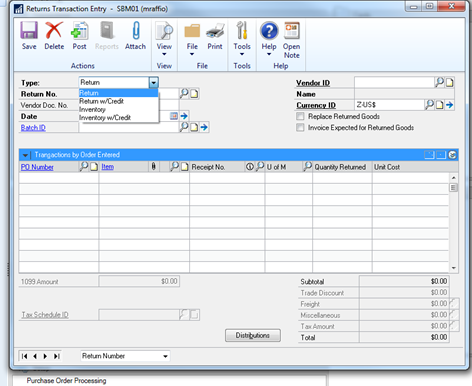Click the grid expand double-arrow button
This screenshot has width=472, height=386.
pyautogui.click(x=452, y=155)
